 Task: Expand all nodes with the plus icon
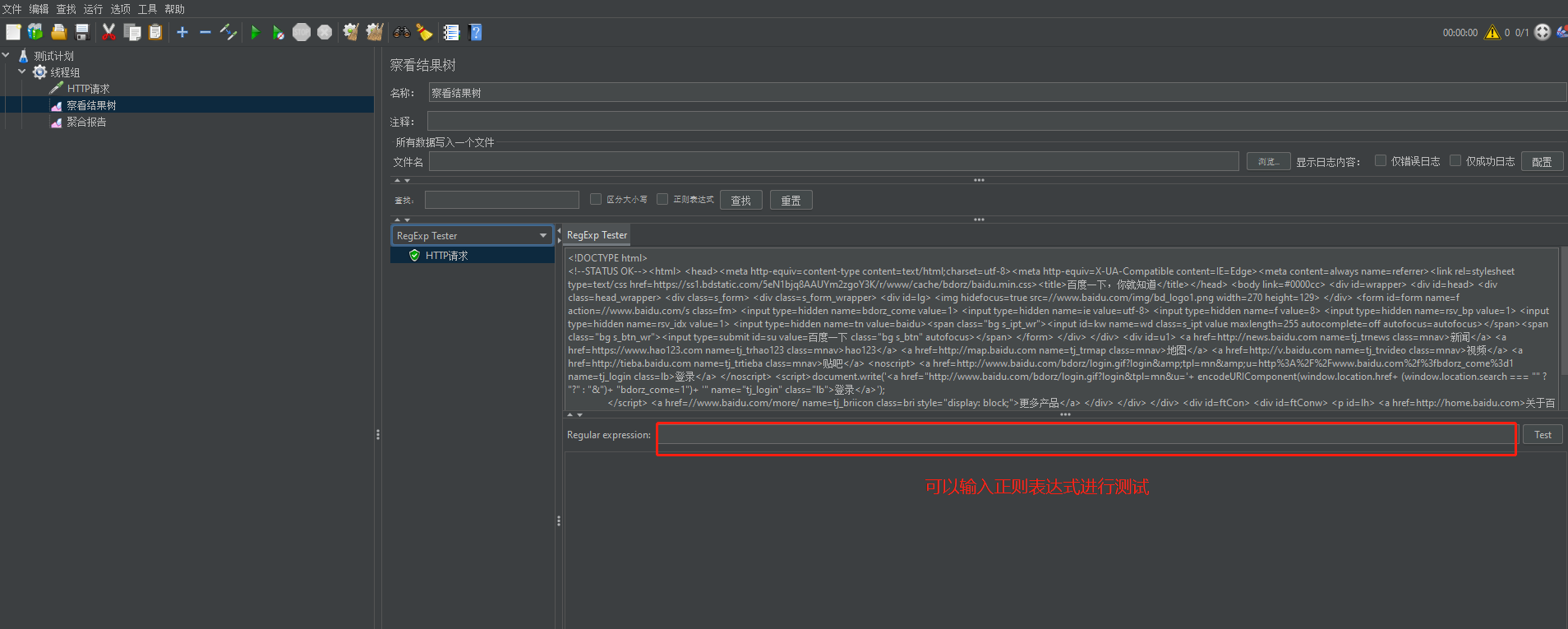[182, 32]
